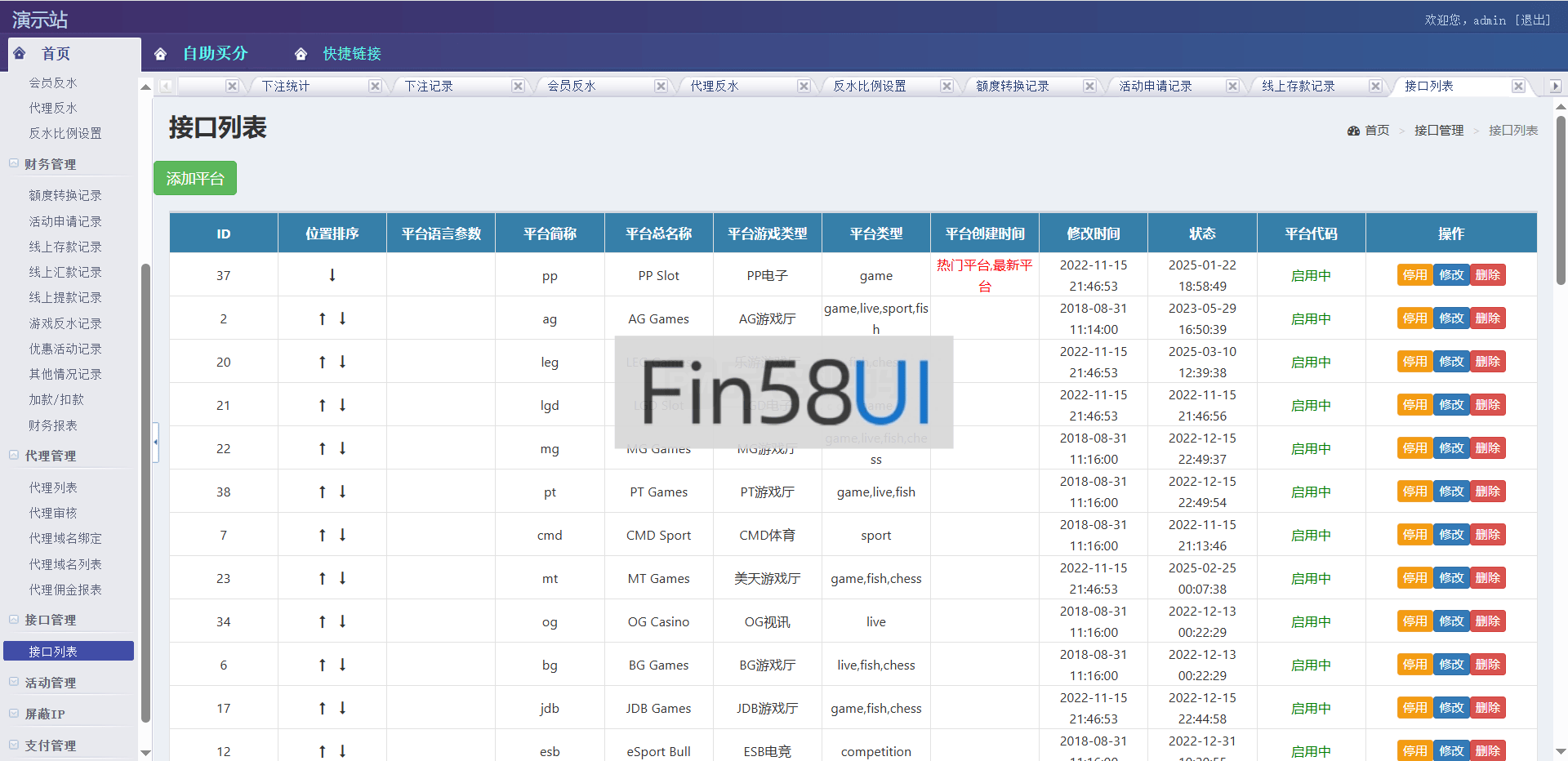Switch to the 额度转换记录 tab
Viewport: 1568px width, 761px height.
click(1013, 86)
